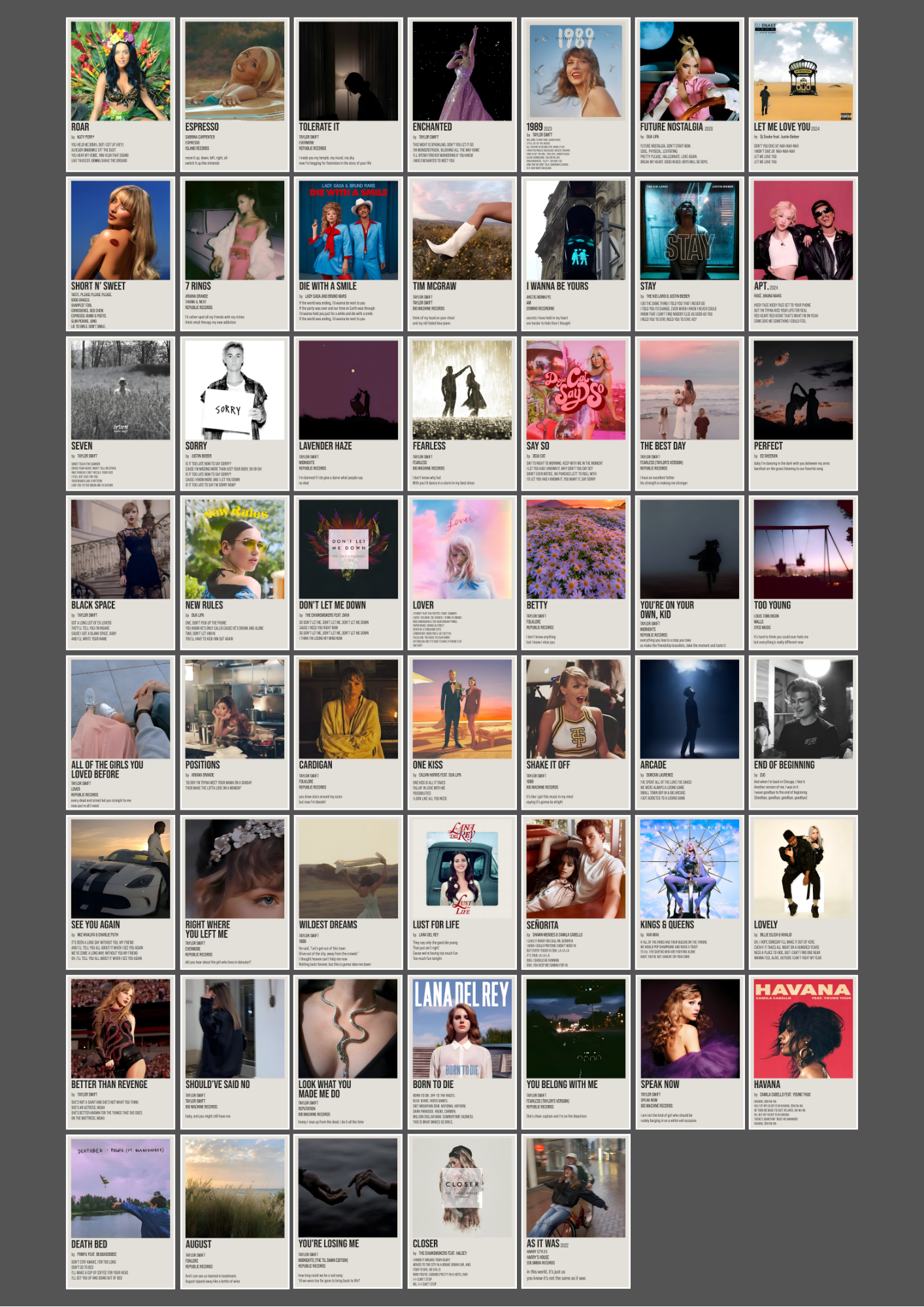Select YOU BELONG WITH ME poster
Screen dimensions: 924x1307
(576, 1052)
